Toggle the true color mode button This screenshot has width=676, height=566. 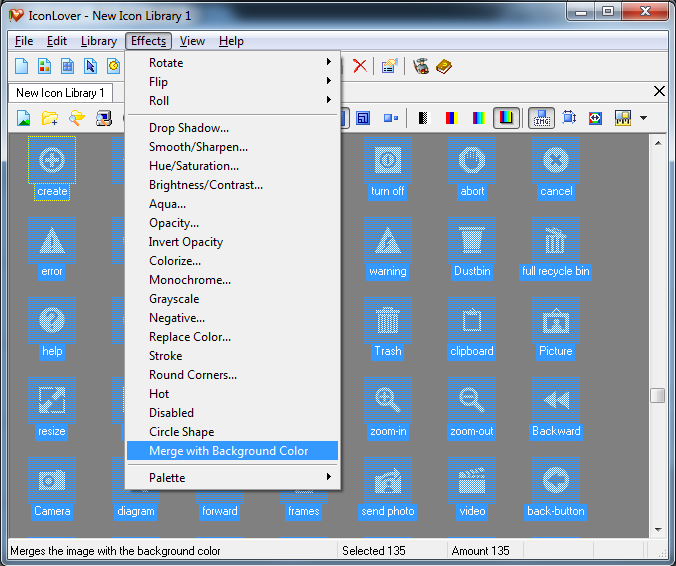click(x=506, y=118)
